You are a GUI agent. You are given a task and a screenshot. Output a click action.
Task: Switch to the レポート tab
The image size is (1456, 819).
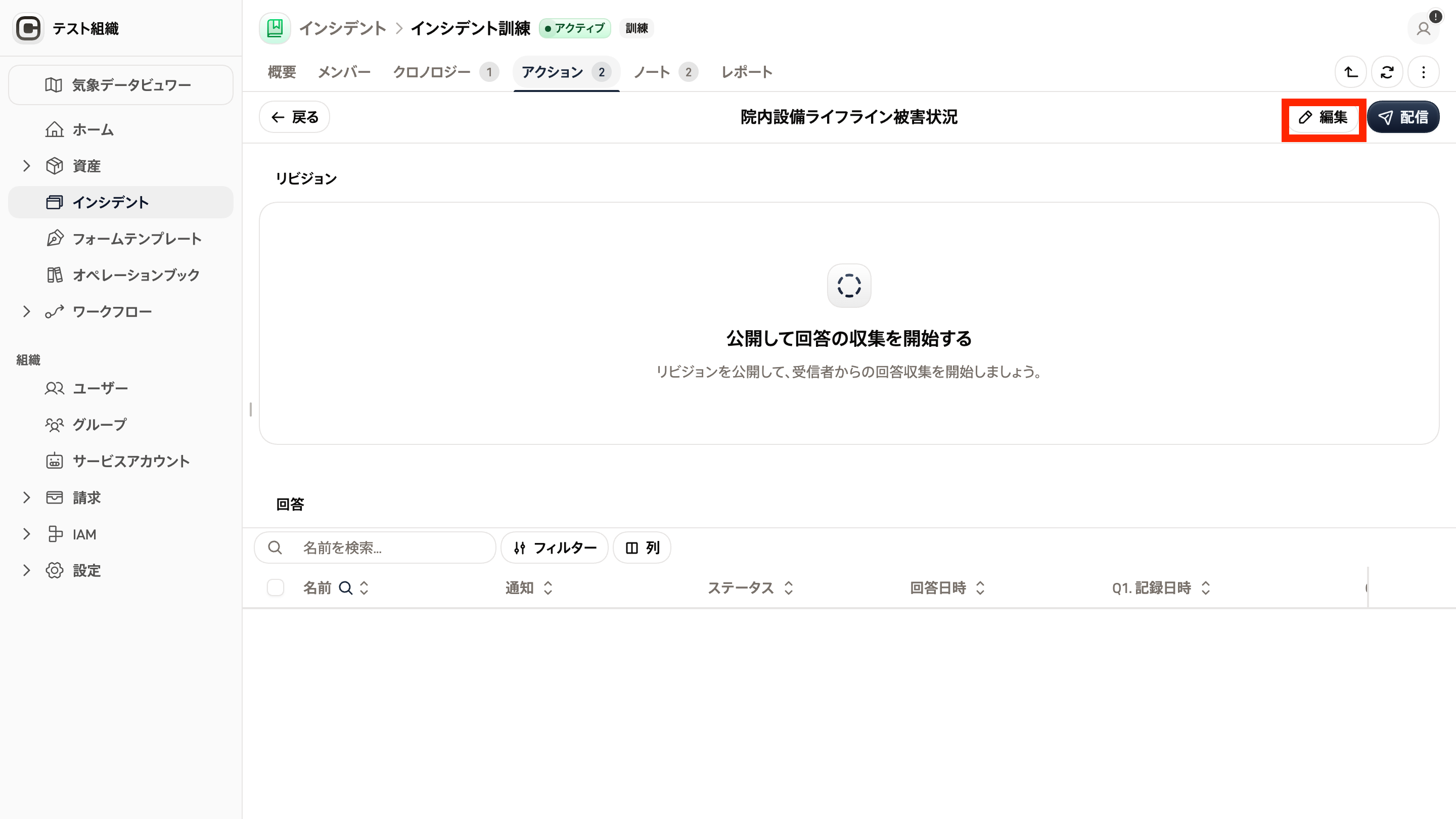(x=747, y=72)
